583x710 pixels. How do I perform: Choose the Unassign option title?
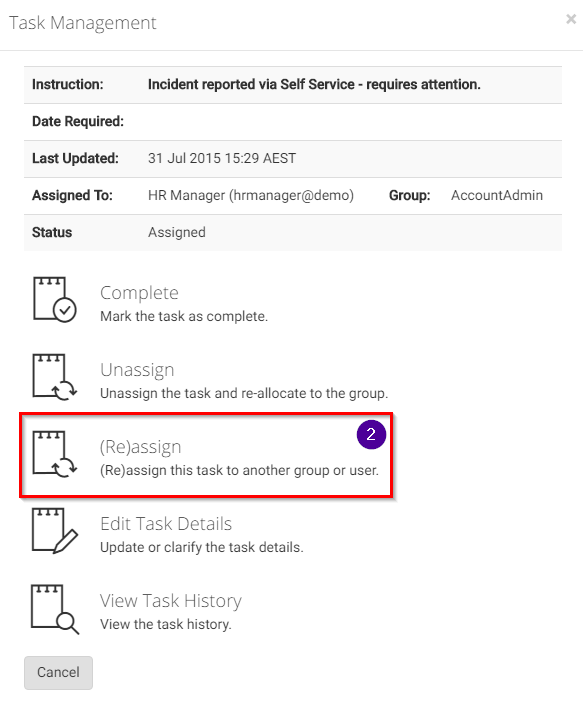137,370
